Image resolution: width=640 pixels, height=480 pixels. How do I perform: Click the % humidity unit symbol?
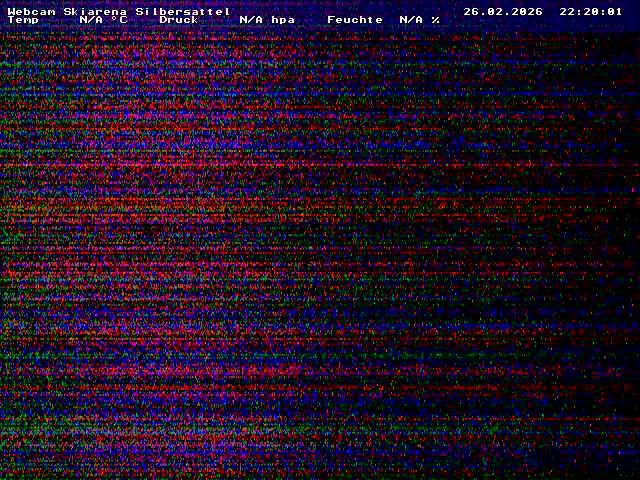point(436,20)
